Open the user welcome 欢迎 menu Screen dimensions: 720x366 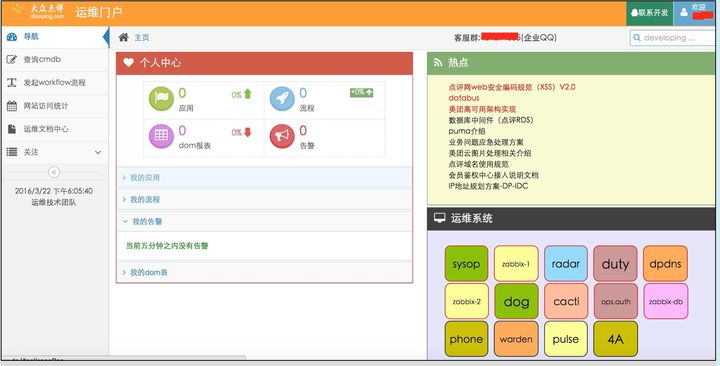(694, 13)
